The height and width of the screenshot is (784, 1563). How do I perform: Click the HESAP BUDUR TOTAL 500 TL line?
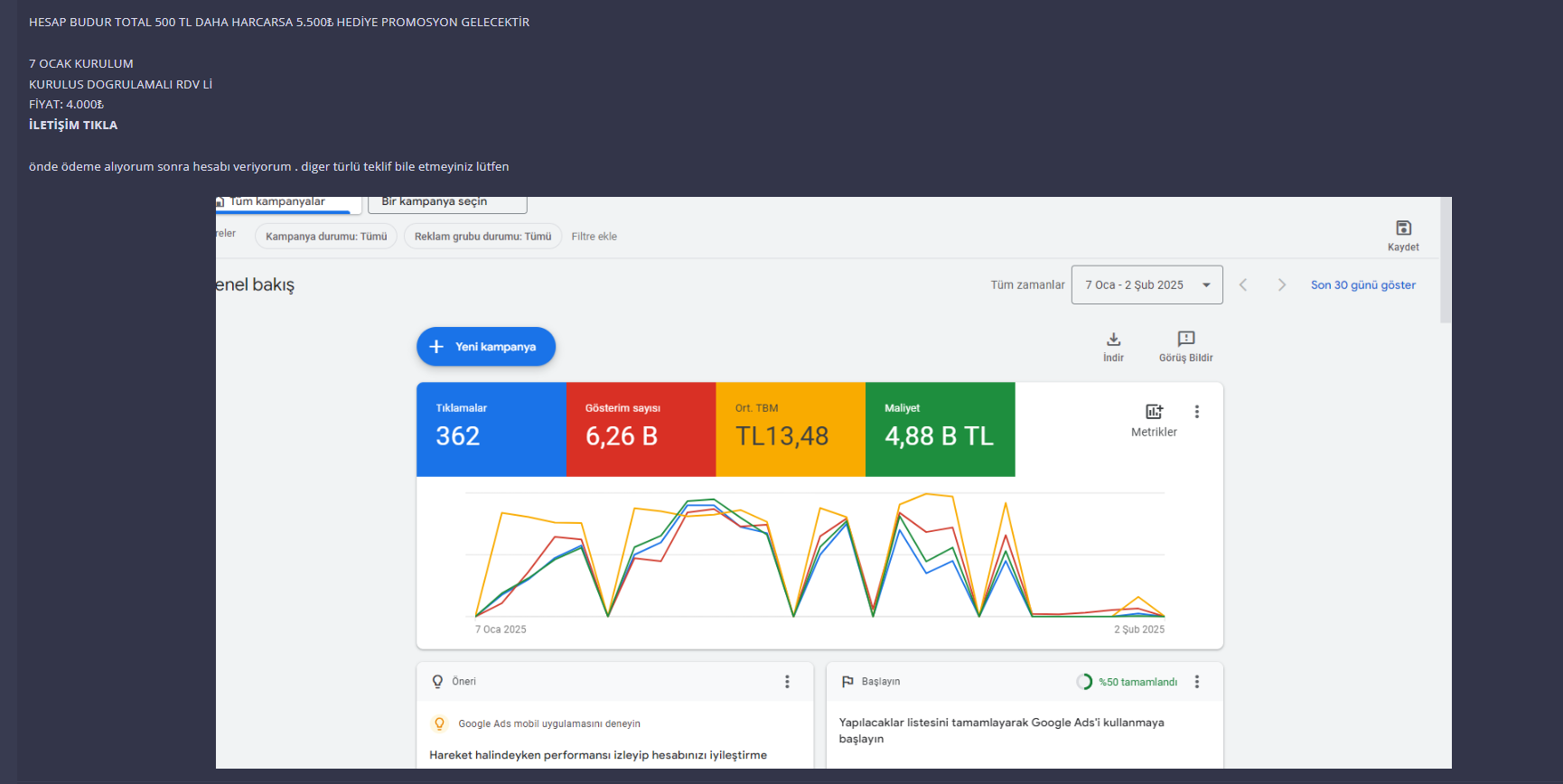[x=279, y=22]
